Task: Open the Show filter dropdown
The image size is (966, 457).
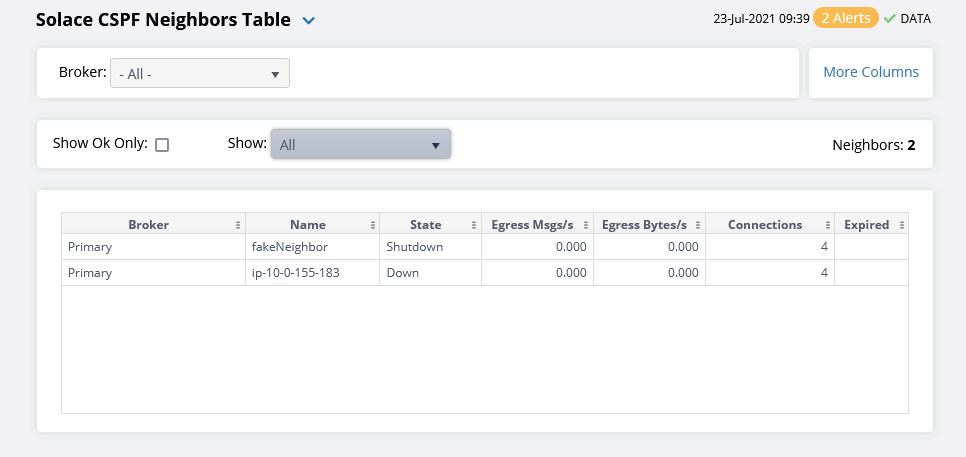Action: (x=360, y=144)
